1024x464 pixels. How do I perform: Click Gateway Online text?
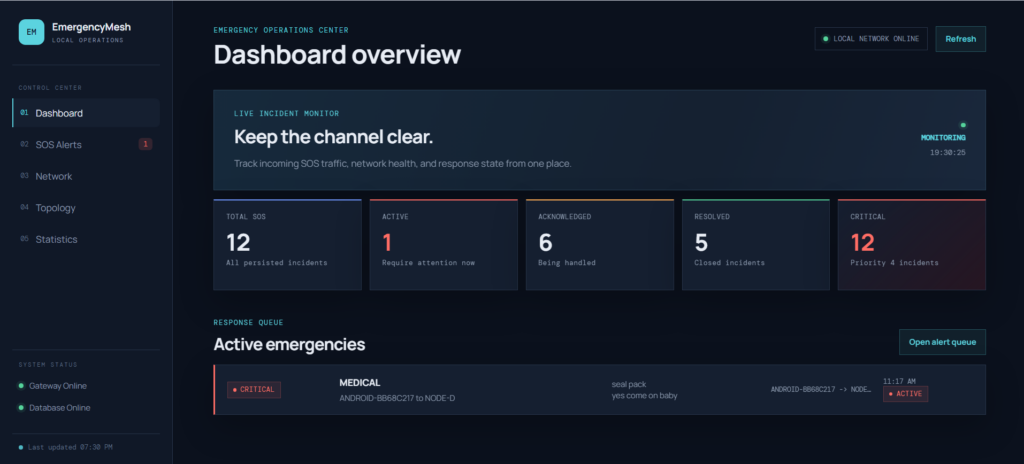tap(57, 386)
